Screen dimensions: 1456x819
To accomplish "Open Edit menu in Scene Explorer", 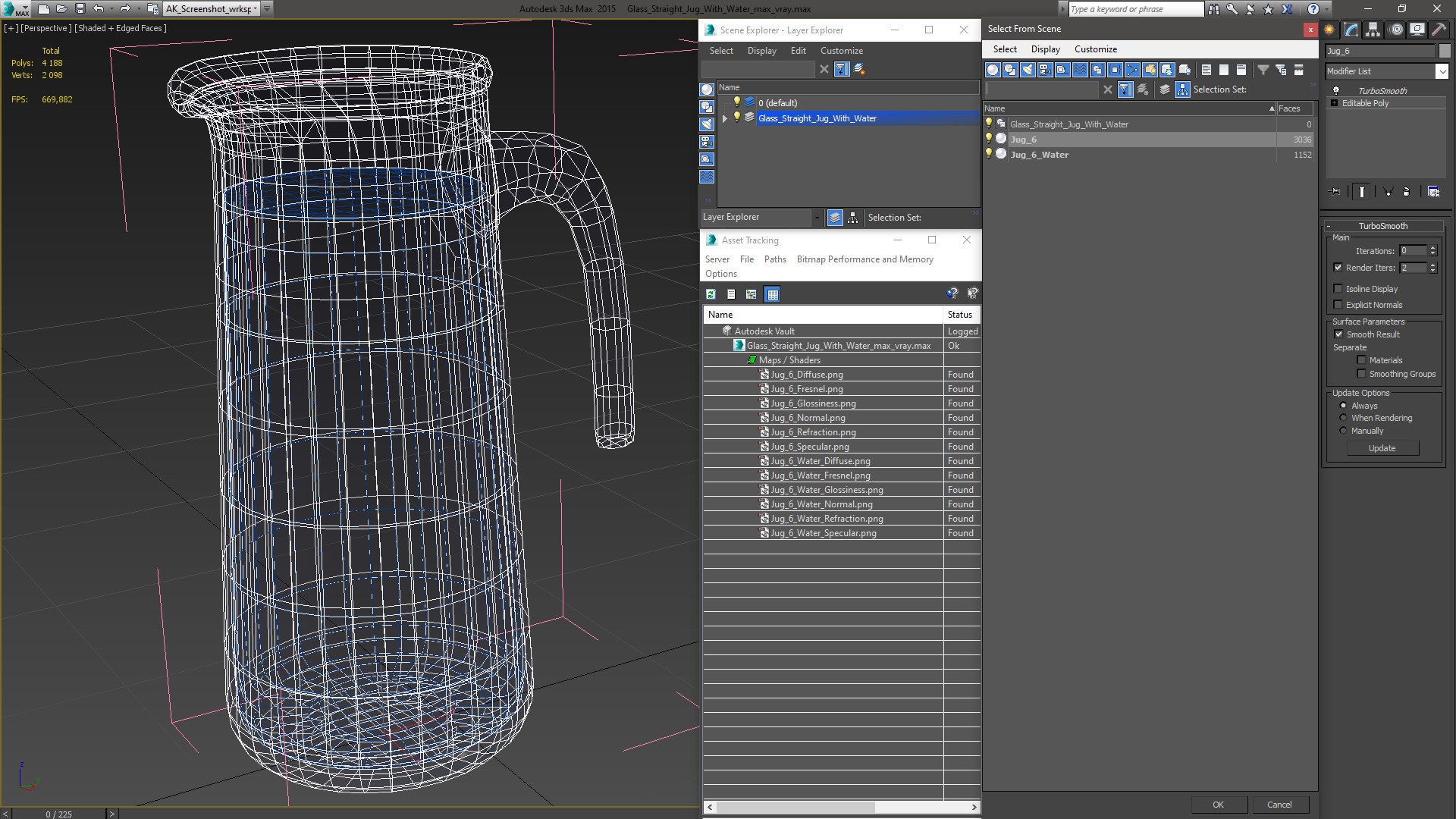I will (798, 51).
